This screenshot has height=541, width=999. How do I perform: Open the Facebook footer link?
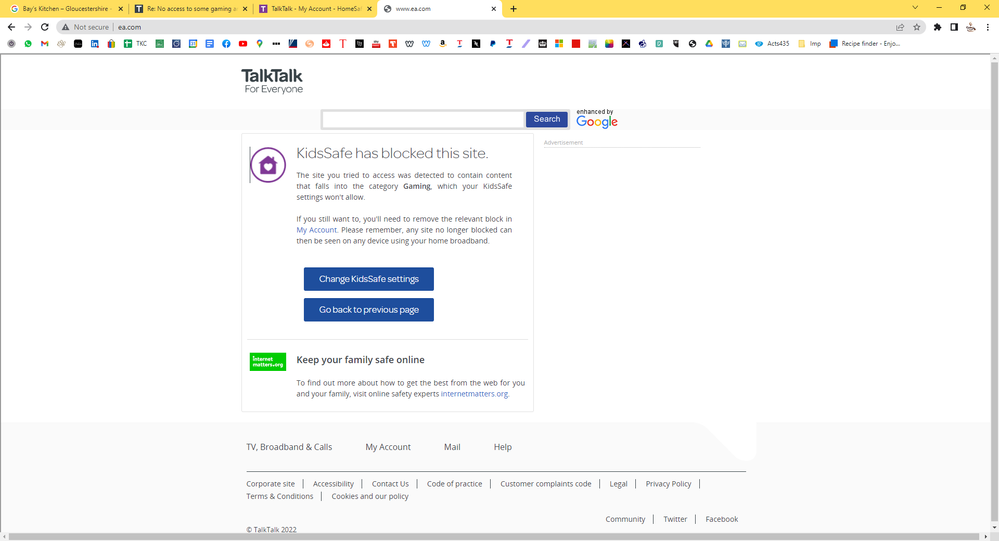(722, 519)
